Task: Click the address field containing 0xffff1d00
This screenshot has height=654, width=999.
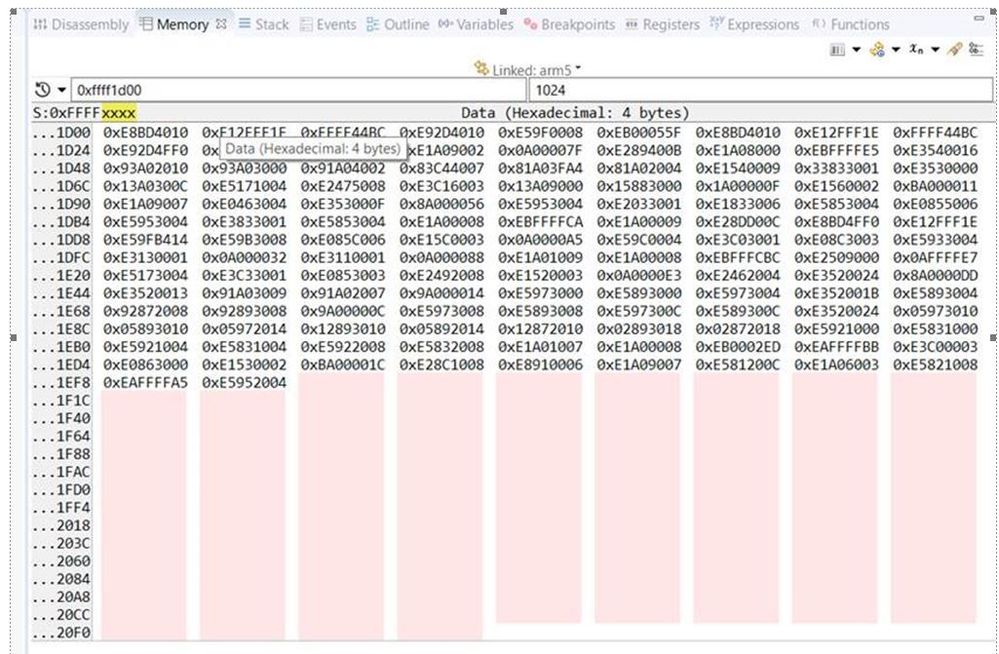Action: (299, 90)
